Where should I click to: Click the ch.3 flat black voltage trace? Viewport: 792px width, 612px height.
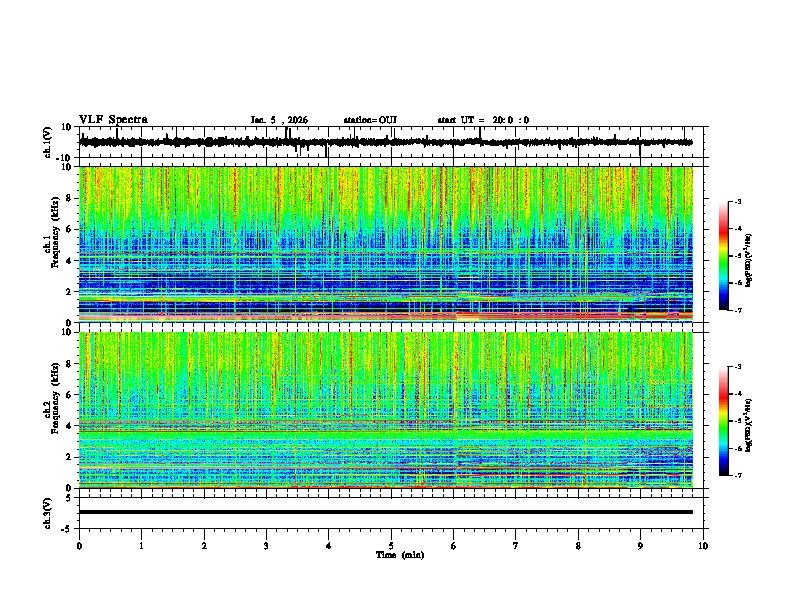click(386, 512)
